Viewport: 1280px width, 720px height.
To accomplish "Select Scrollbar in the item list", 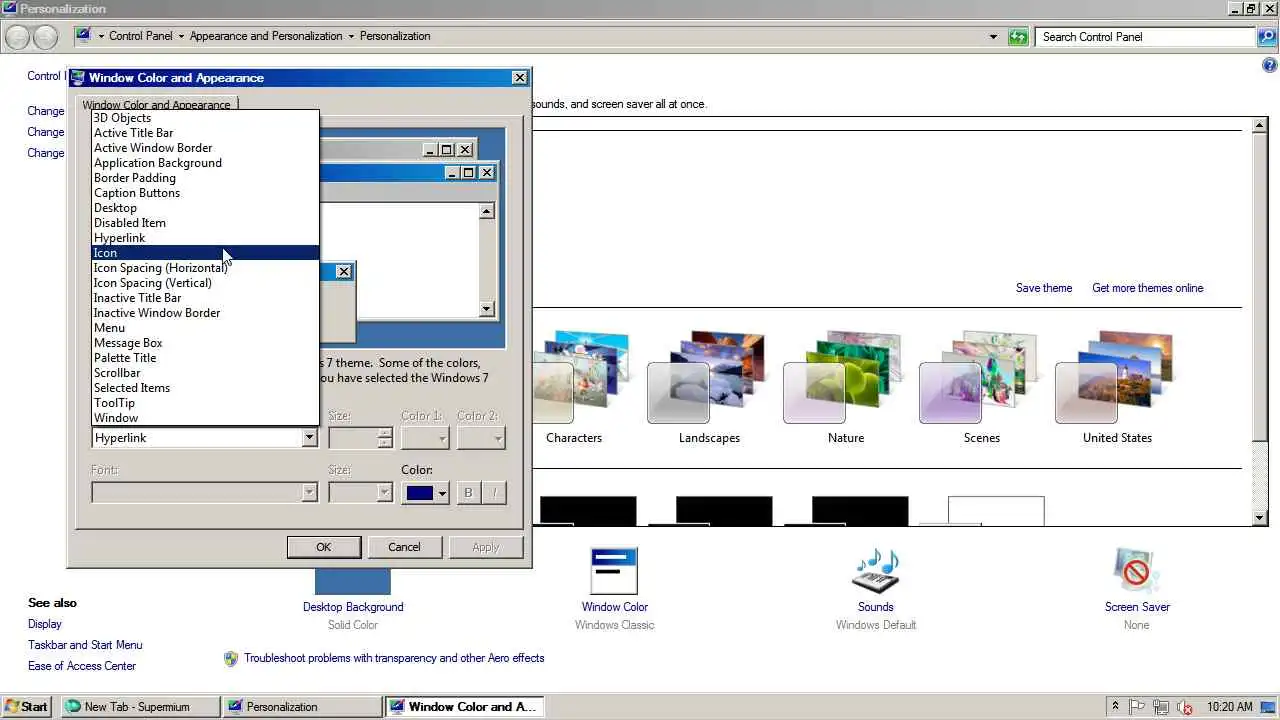I will (x=205, y=373).
